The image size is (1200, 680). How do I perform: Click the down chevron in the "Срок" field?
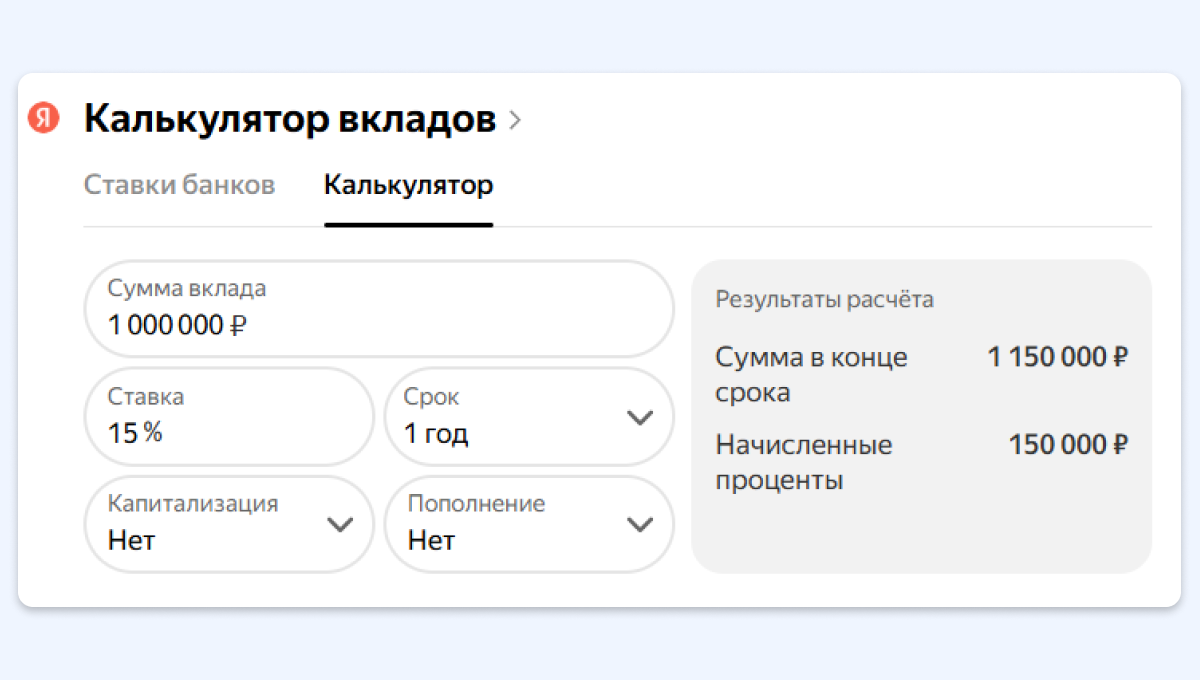click(639, 417)
